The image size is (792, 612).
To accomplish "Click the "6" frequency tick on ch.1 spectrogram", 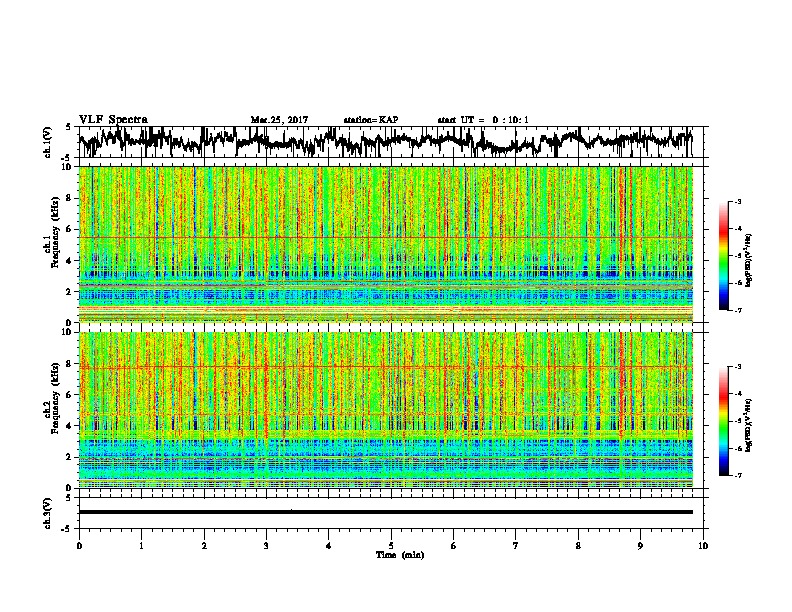I will [71, 229].
